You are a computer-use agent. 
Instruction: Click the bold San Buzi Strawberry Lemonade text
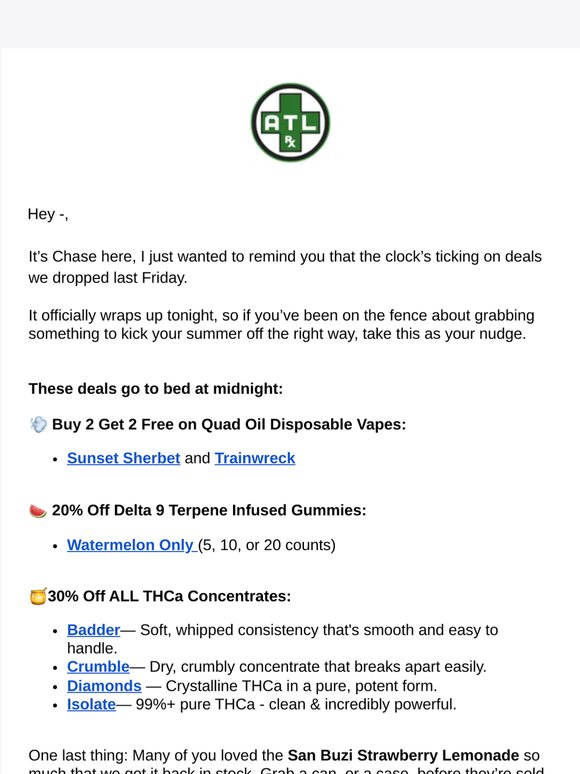pyautogui.click(x=403, y=755)
